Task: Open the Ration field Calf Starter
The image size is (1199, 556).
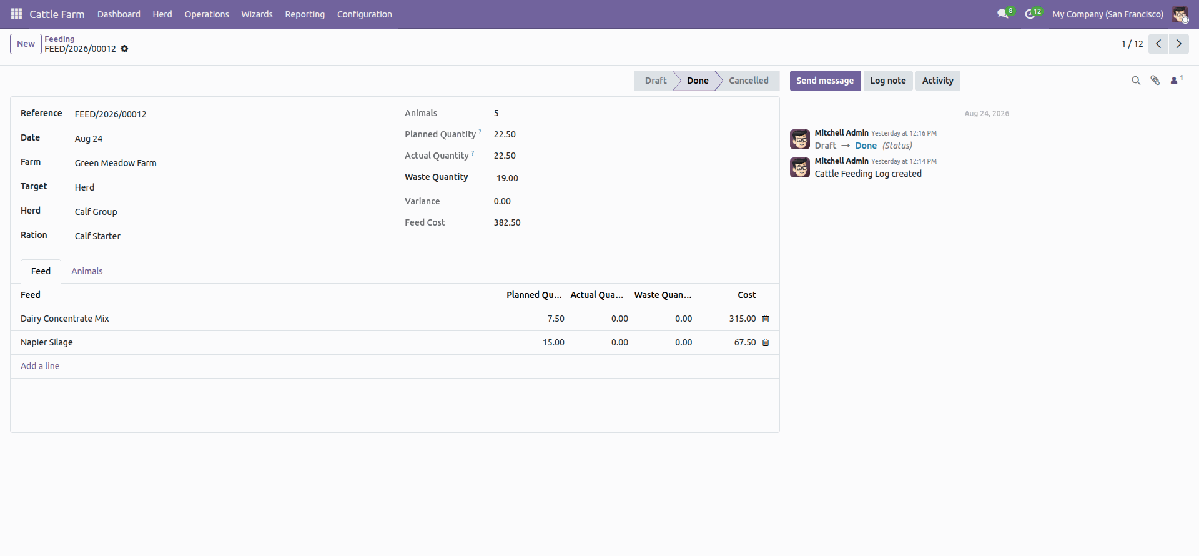Action: [x=227, y=236]
